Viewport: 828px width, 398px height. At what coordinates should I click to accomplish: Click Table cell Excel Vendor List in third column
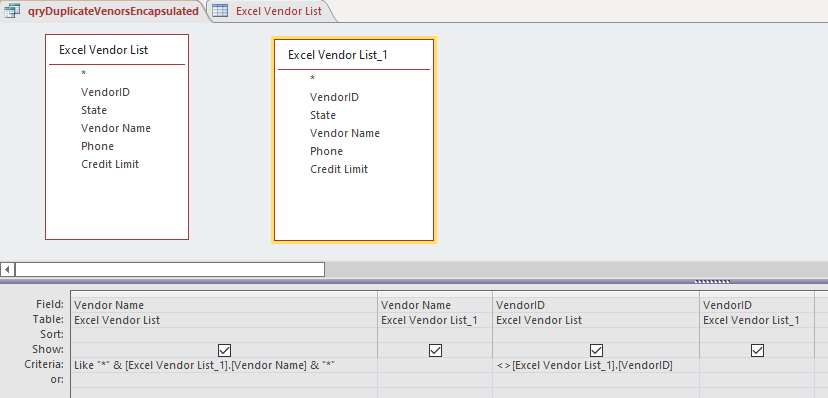tap(596, 320)
